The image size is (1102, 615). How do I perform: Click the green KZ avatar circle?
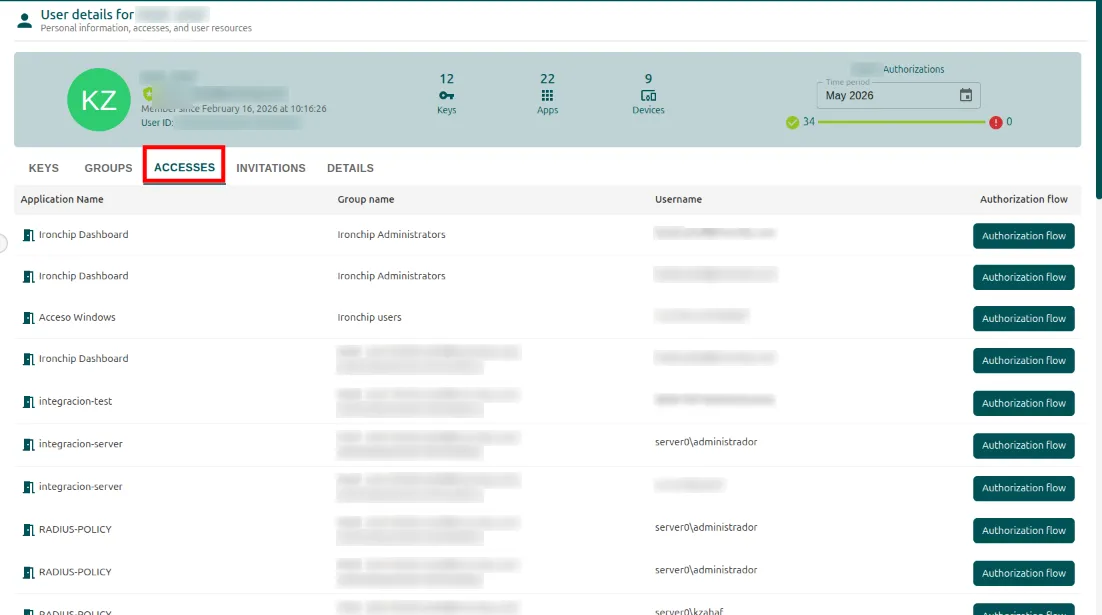pos(99,99)
